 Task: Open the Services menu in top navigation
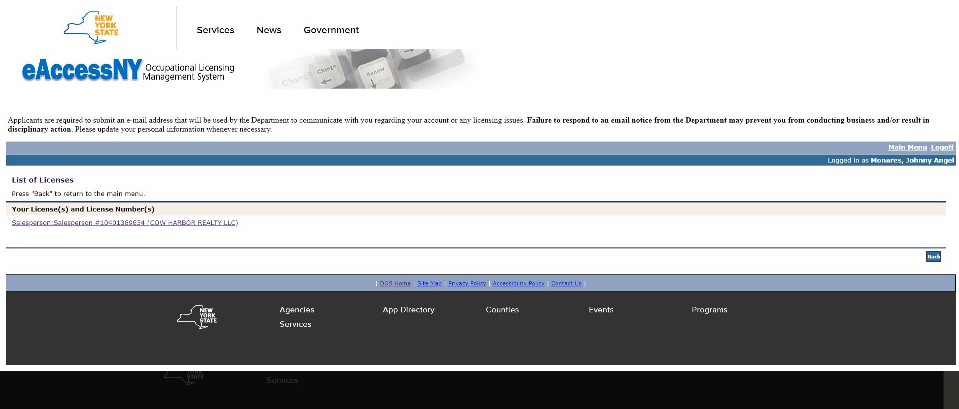(x=215, y=30)
